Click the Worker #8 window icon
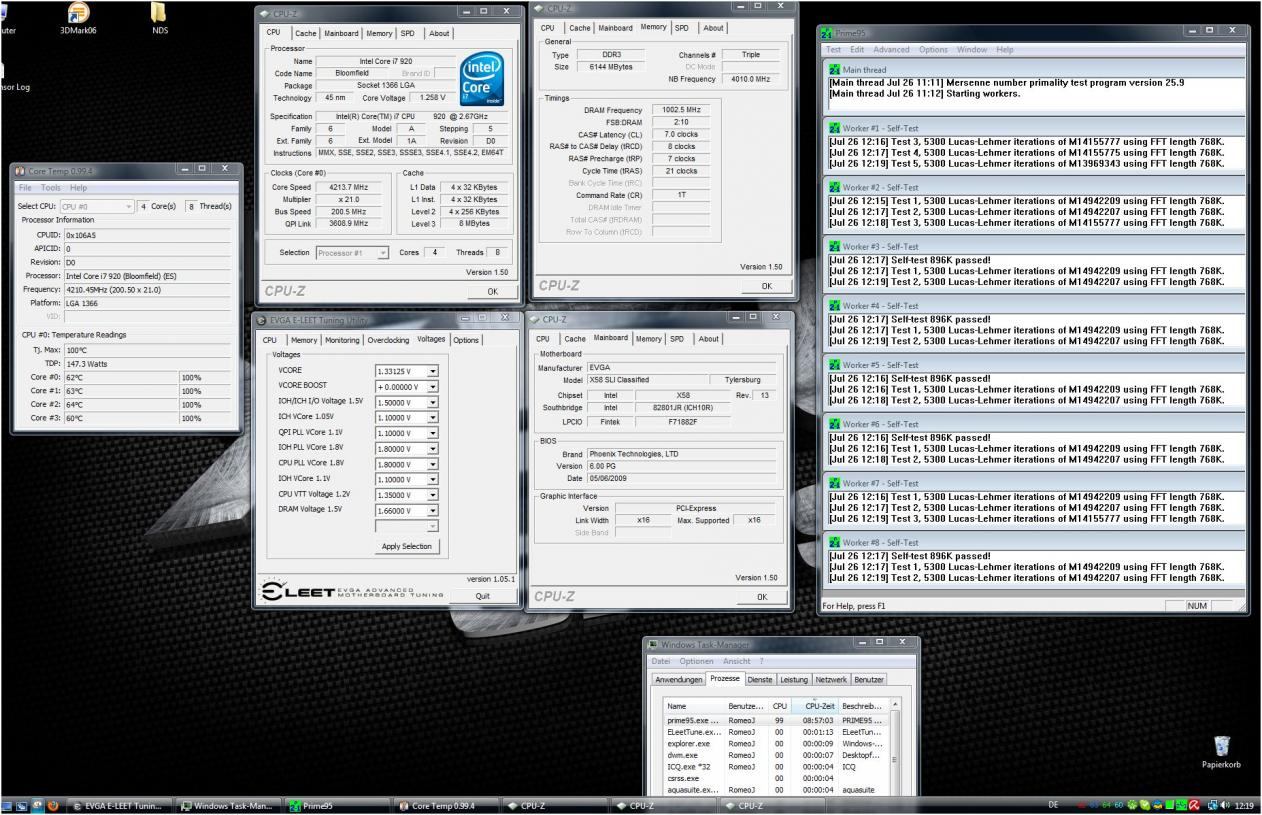 click(834, 543)
